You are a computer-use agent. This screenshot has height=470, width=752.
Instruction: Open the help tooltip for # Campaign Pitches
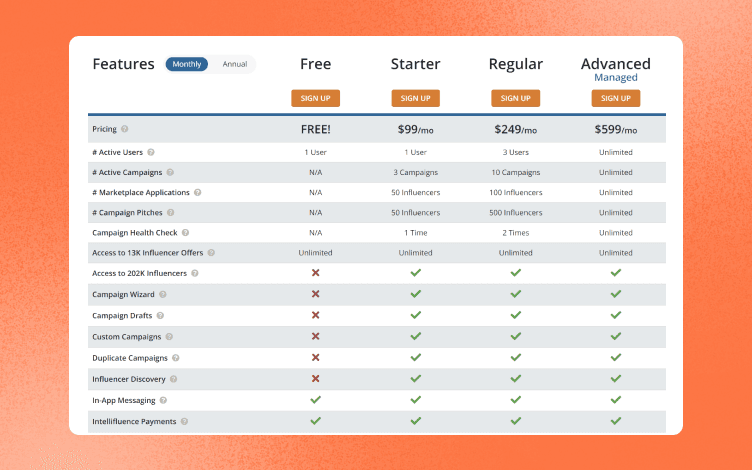click(171, 212)
